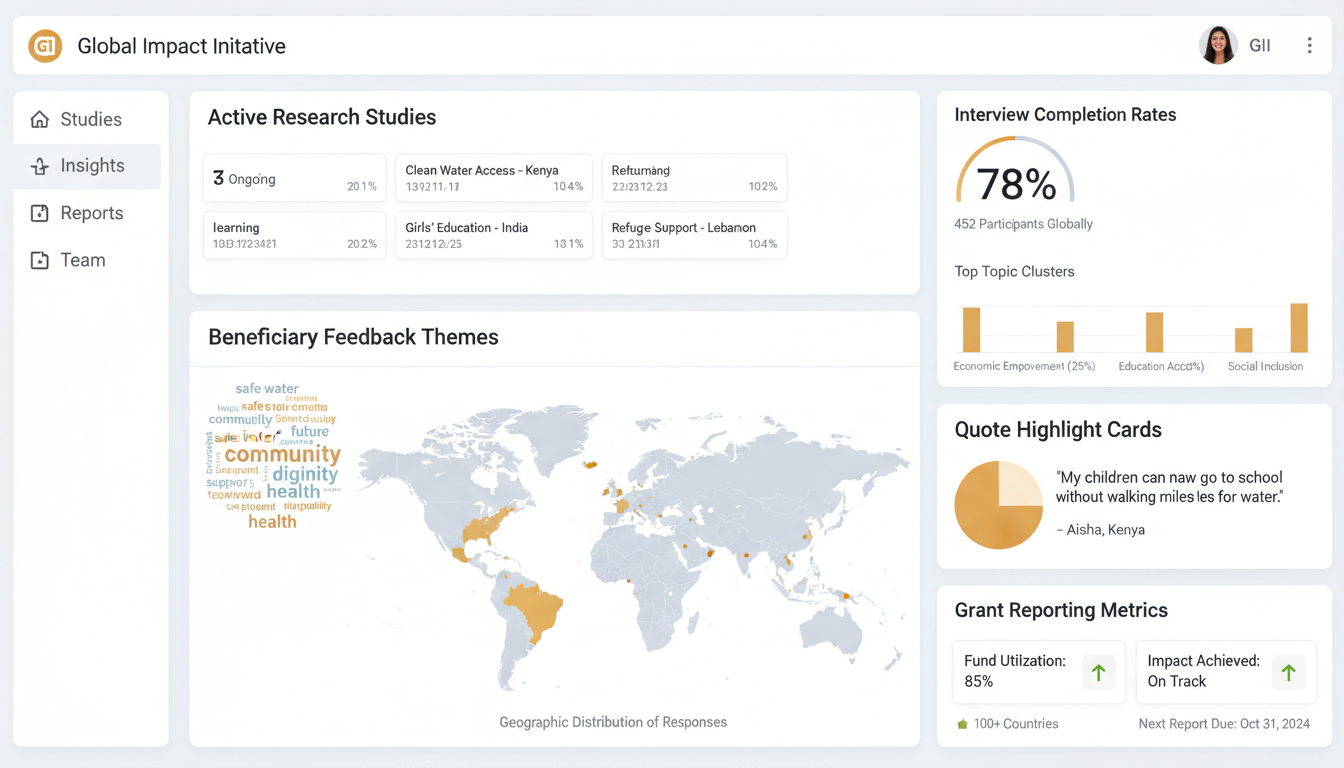This screenshot has width=1344, height=768.
Task: Select the pie chart icon in Quote Highlight card
Action: [998, 505]
